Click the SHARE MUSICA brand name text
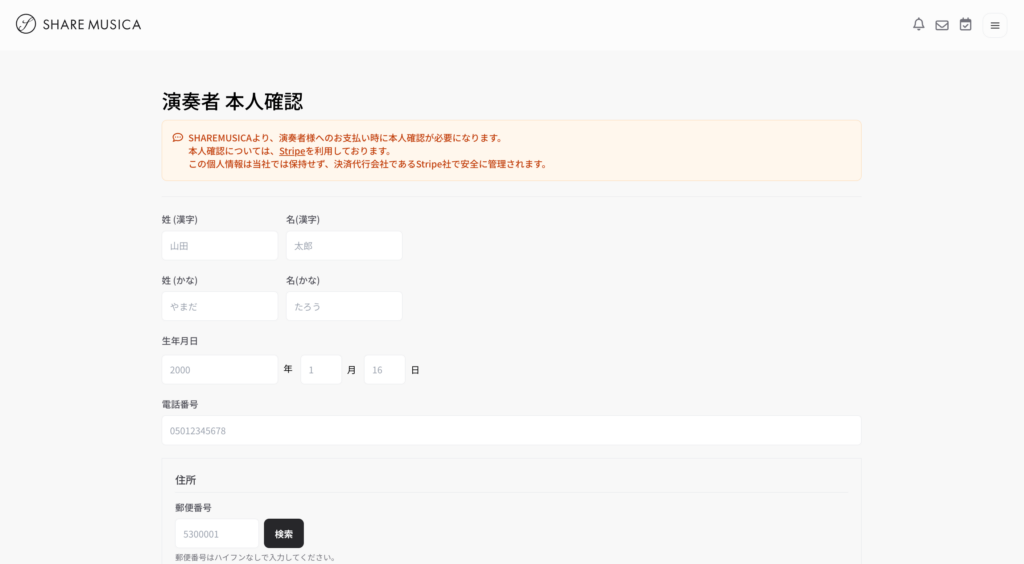The width and height of the screenshot is (1024, 564). click(x=91, y=24)
